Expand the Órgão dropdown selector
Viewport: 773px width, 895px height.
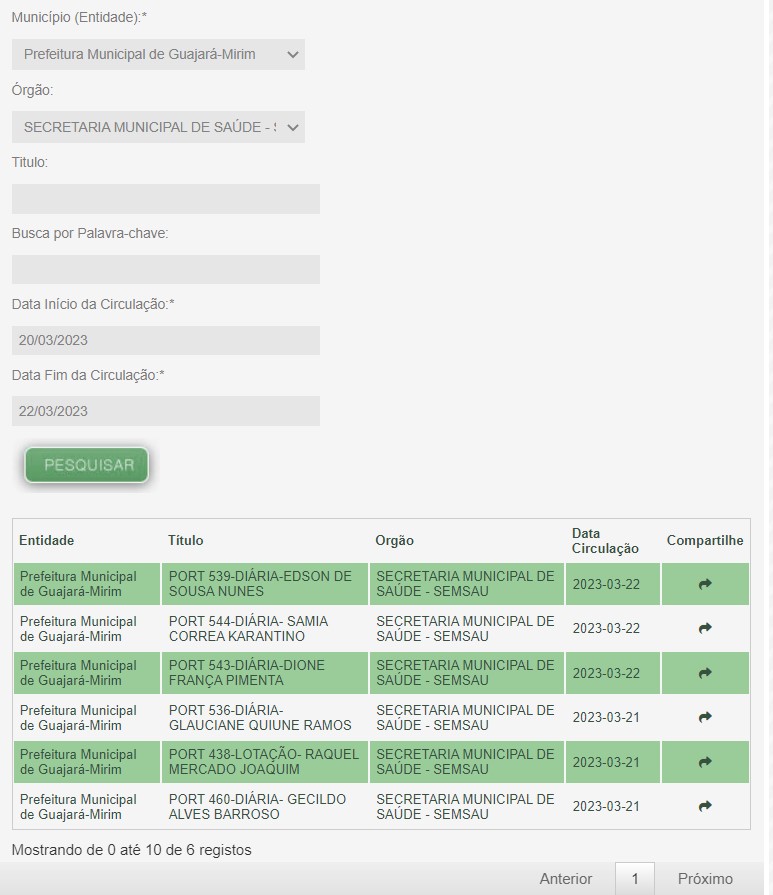[x=158, y=127]
